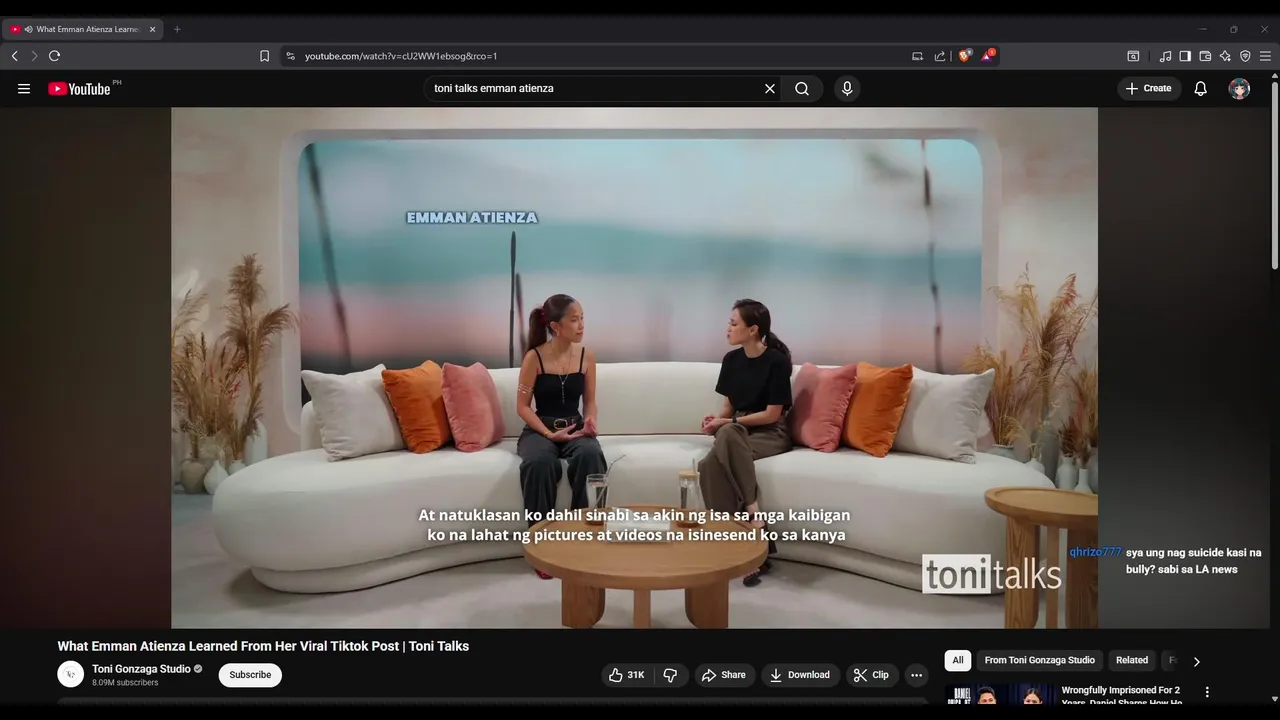Select the From Toni Gonzaga Studio chip

tap(1040, 660)
